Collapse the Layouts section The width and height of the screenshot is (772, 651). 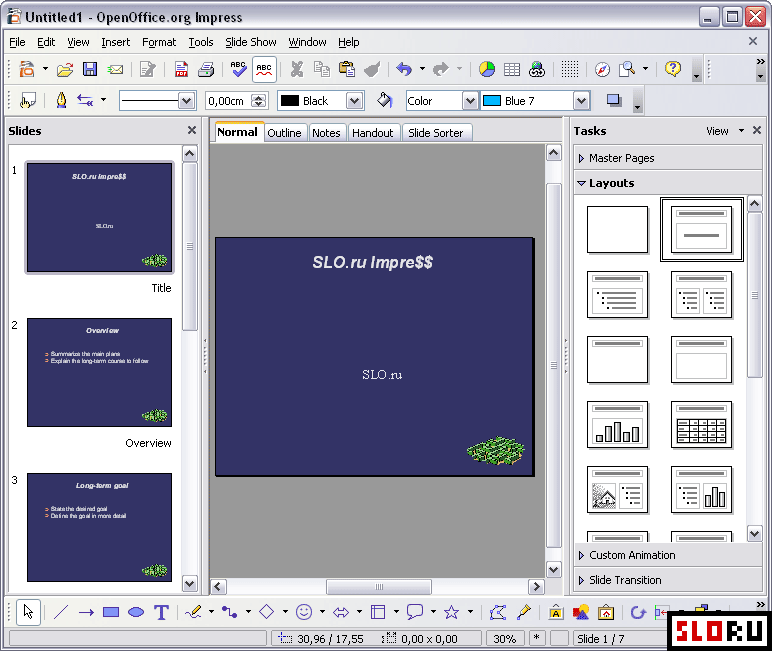coord(667,183)
